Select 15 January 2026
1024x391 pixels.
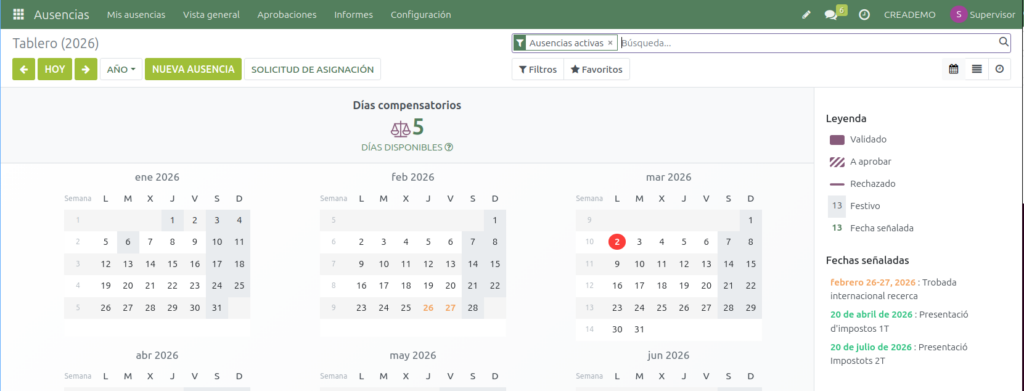point(172,264)
